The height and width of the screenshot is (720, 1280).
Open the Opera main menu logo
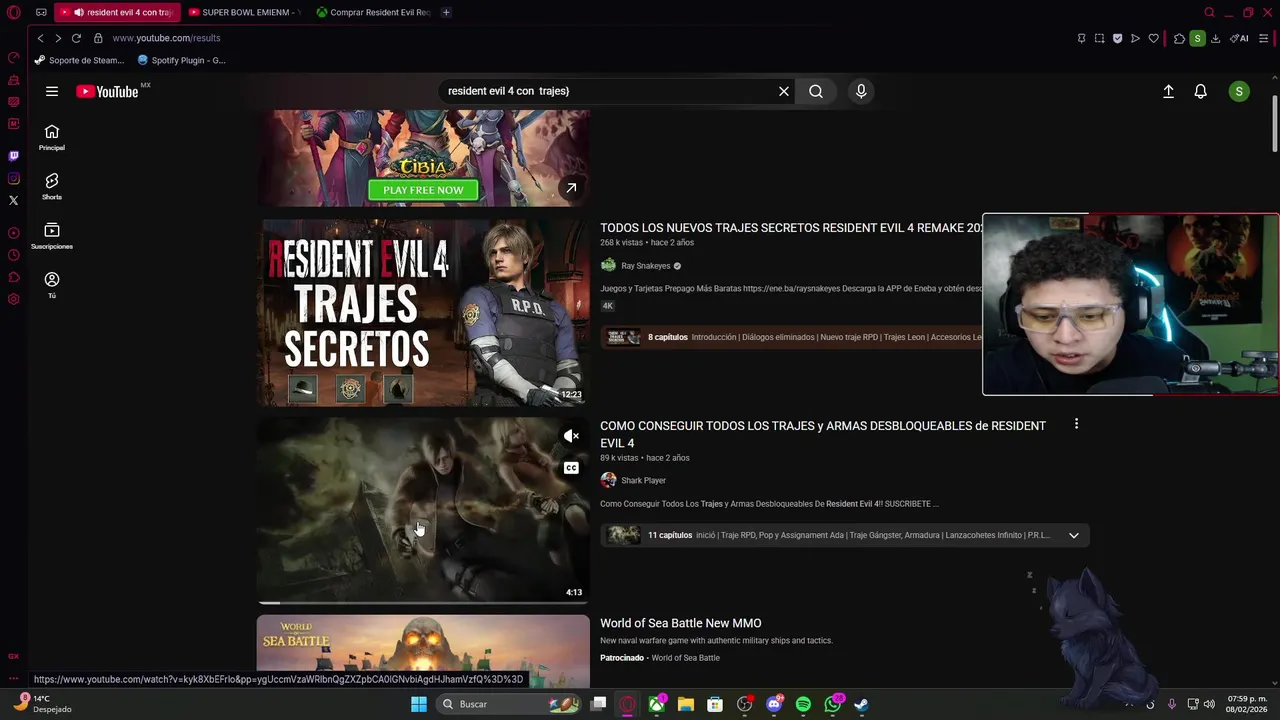click(13, 12)
